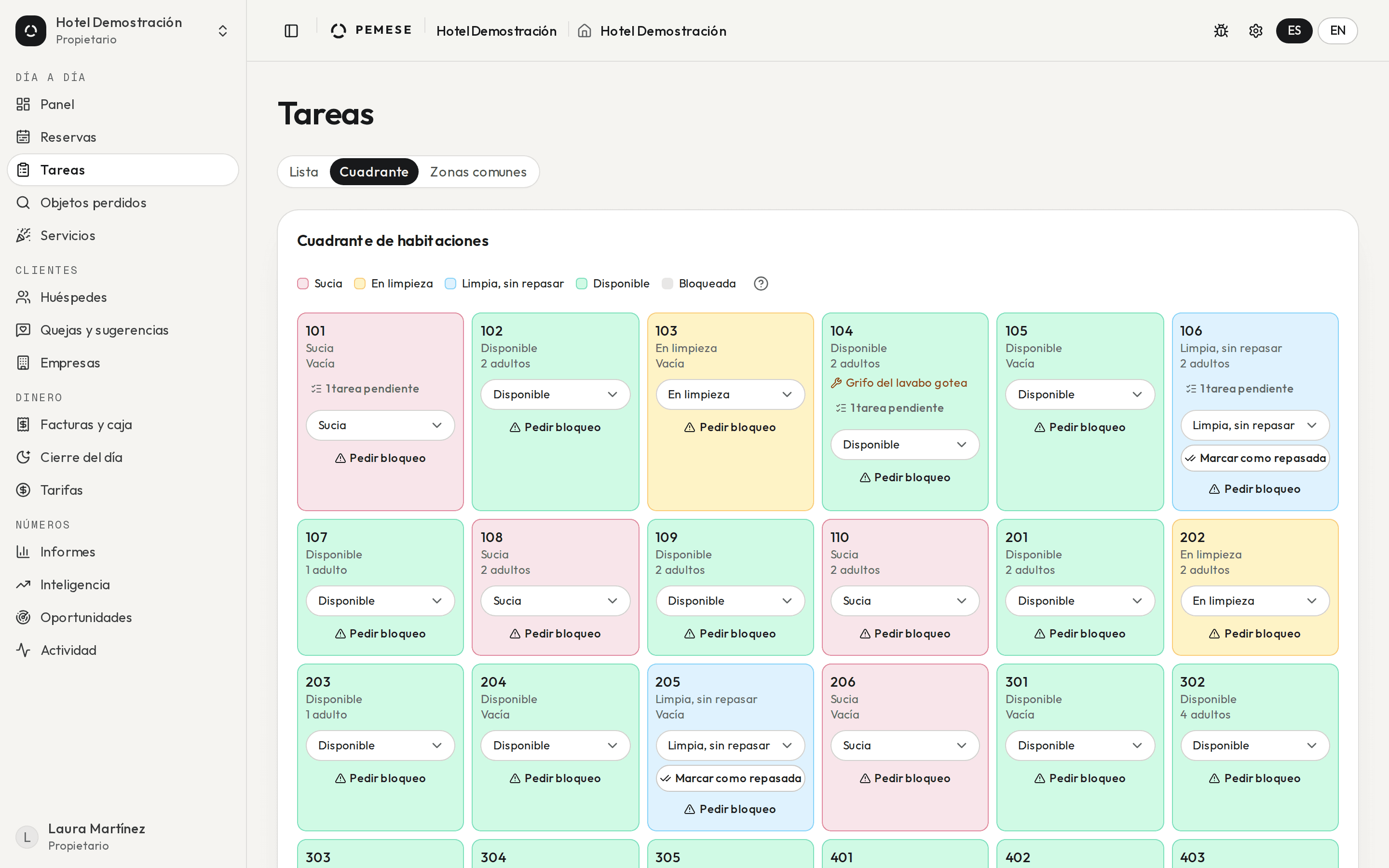Open room 103 En limpieza dropdown
The height and width of the screenshot is (868, 1389).
point(730,394)
